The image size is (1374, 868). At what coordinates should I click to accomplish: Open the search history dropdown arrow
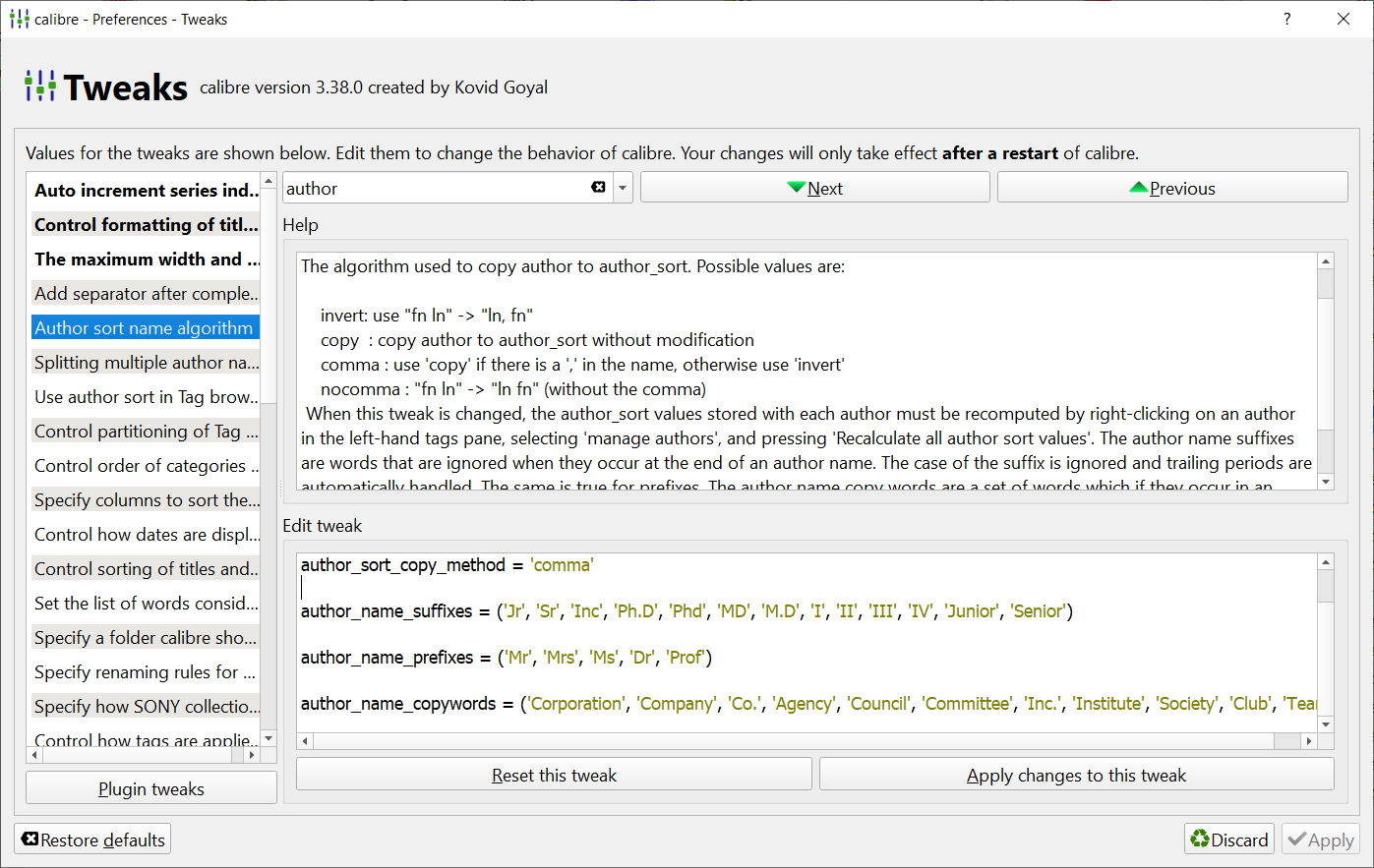623,188
